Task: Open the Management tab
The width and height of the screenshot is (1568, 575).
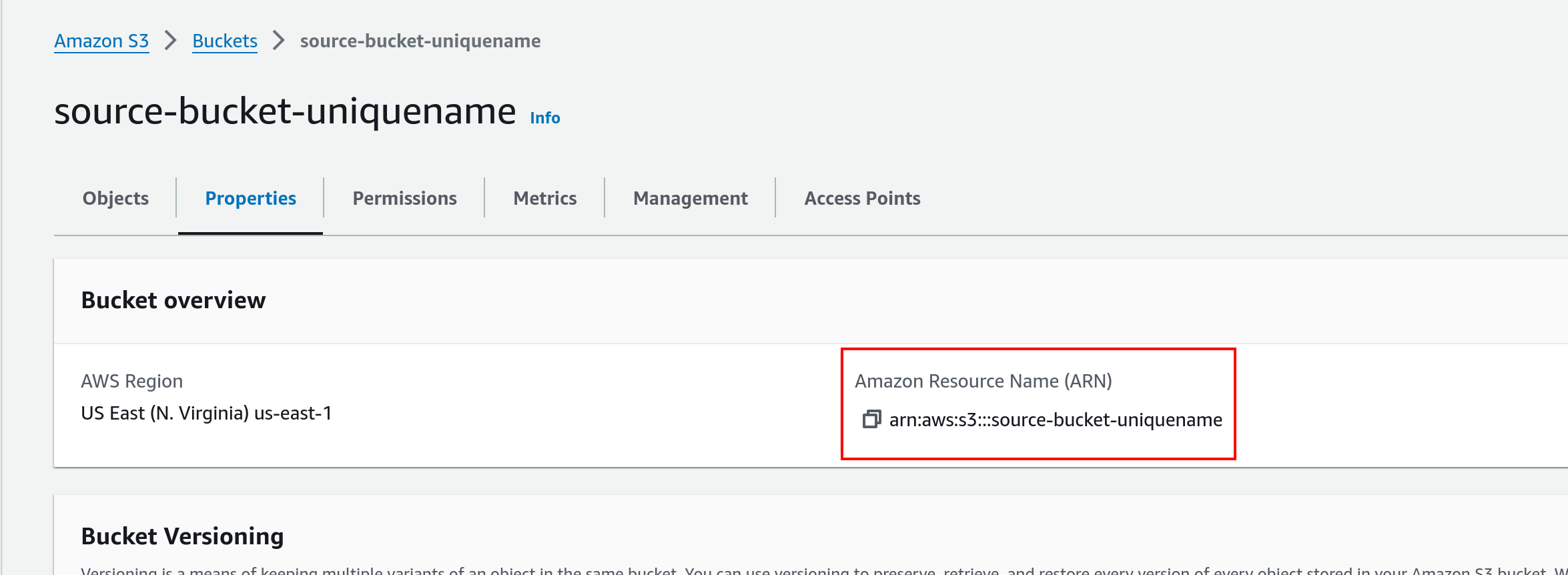Action: [691, 198]
